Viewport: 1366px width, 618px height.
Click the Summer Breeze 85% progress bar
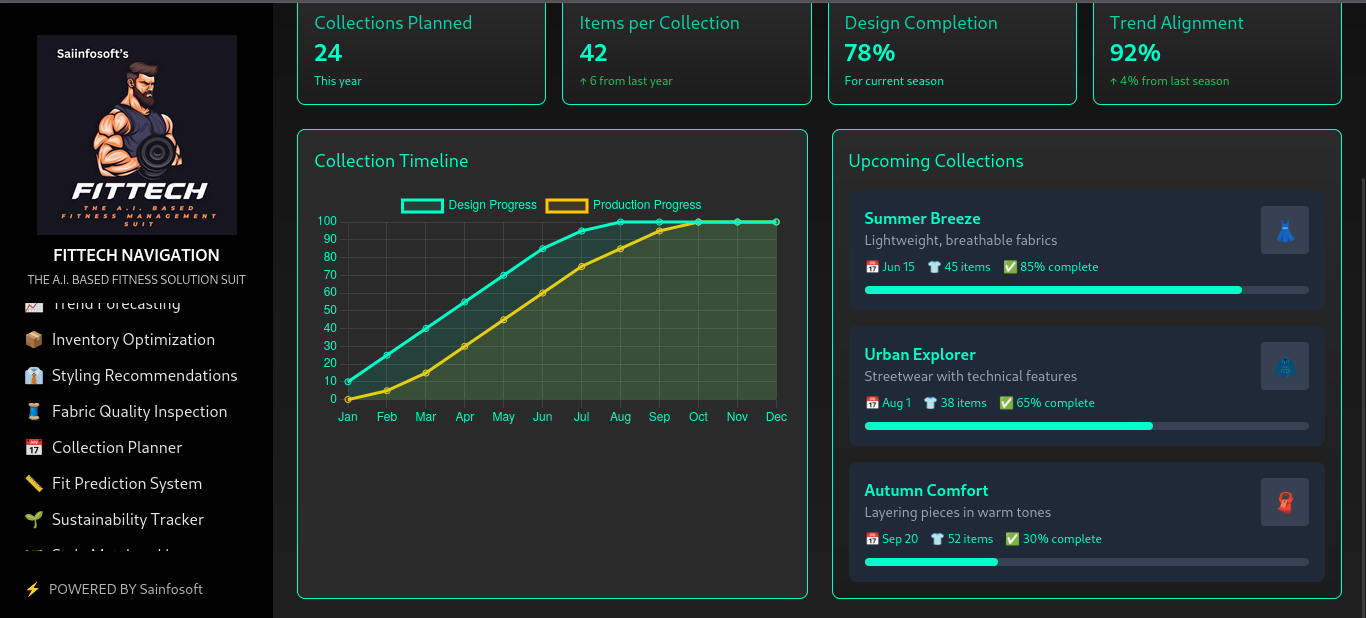click(1086, 290)
